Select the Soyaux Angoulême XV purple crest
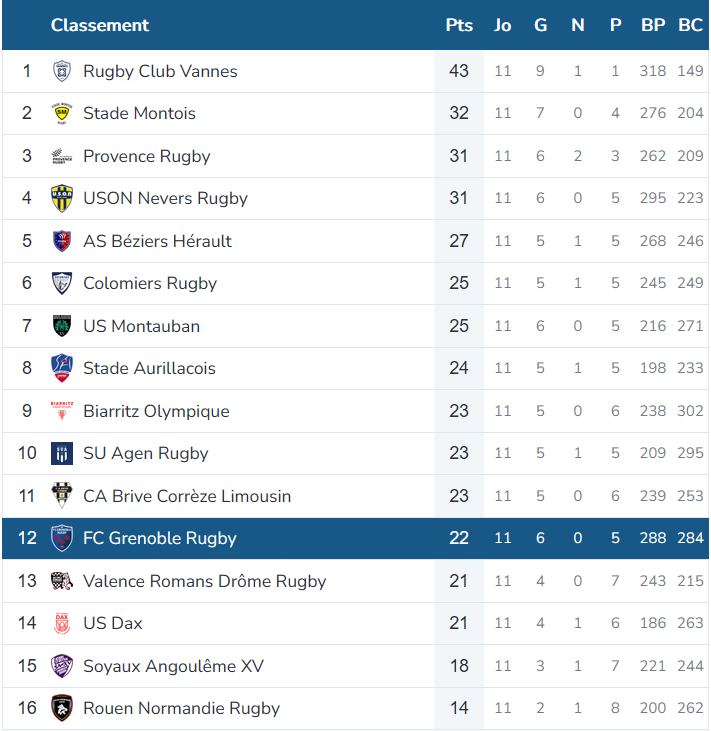711x731 pixels. pos(62,666)
